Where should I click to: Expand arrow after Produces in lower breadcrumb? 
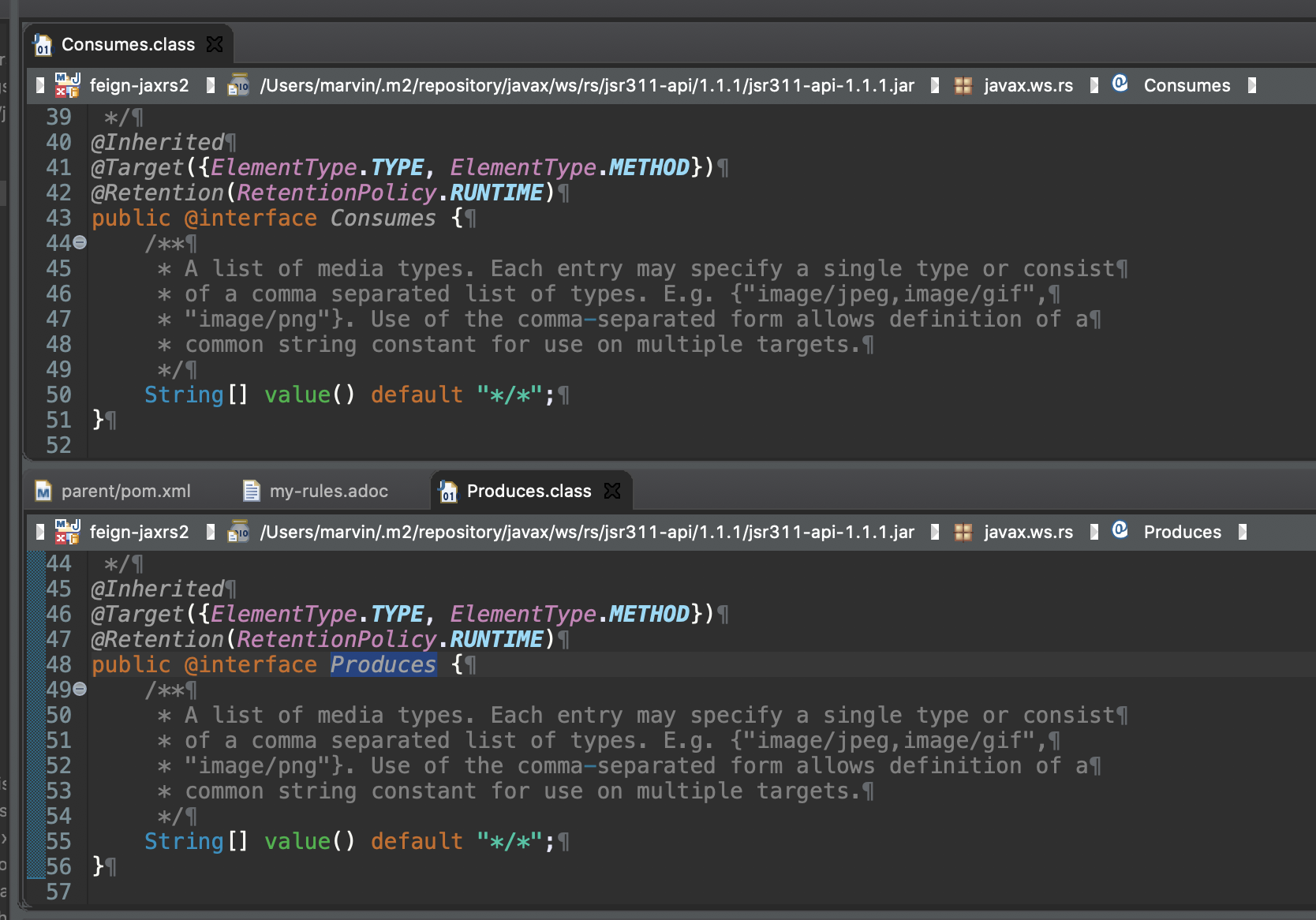pos(1243,532)
